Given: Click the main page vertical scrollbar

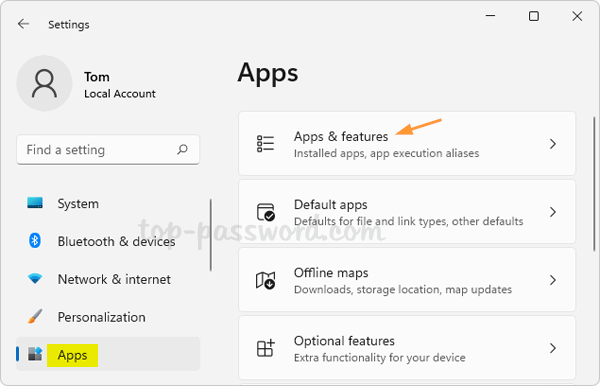Looking at the screenshot, I should tap(594, 184).
